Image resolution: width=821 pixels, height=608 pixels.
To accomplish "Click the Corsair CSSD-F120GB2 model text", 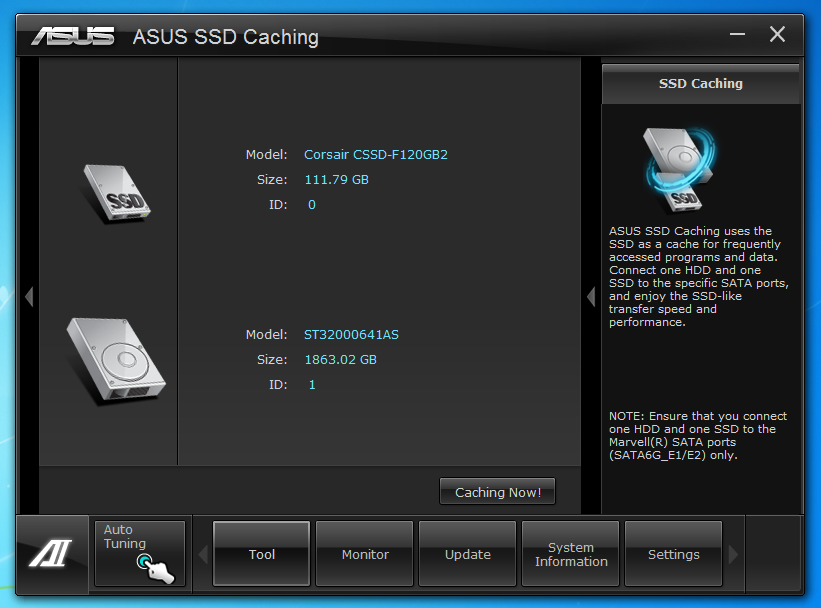I will [375, 154].
